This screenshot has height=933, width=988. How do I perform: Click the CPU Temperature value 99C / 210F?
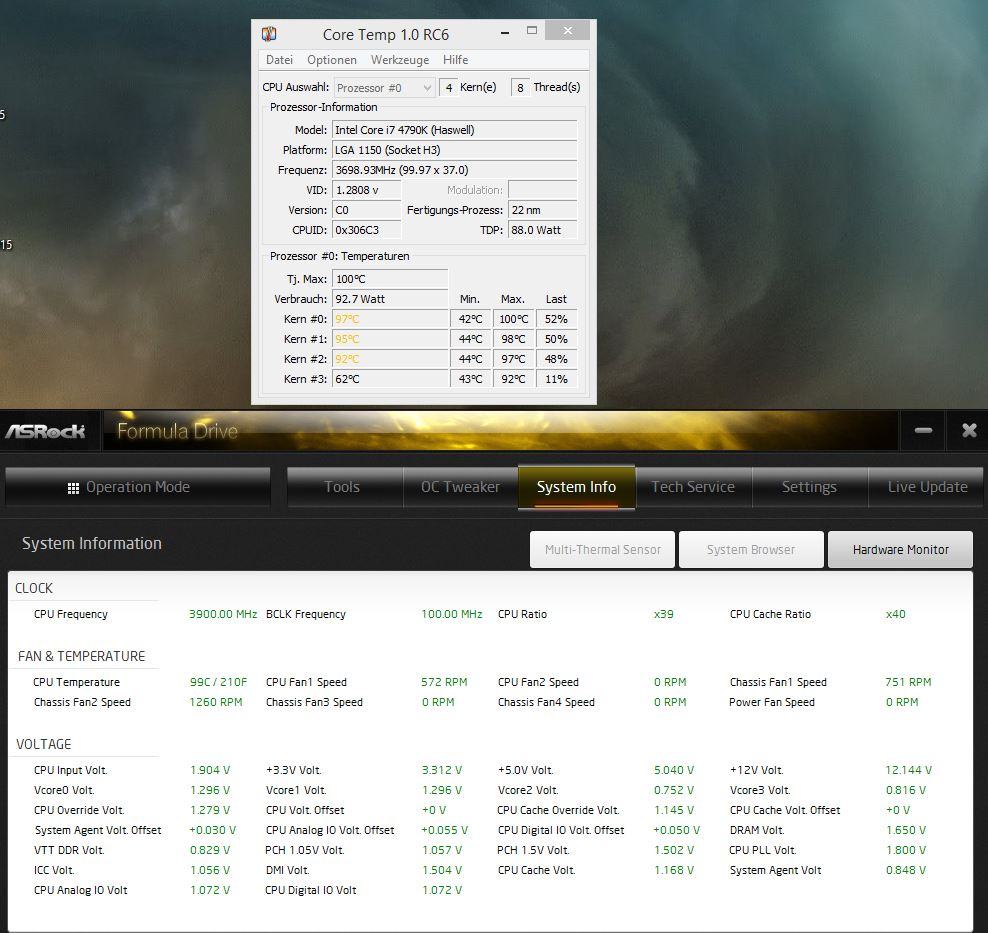218,682
